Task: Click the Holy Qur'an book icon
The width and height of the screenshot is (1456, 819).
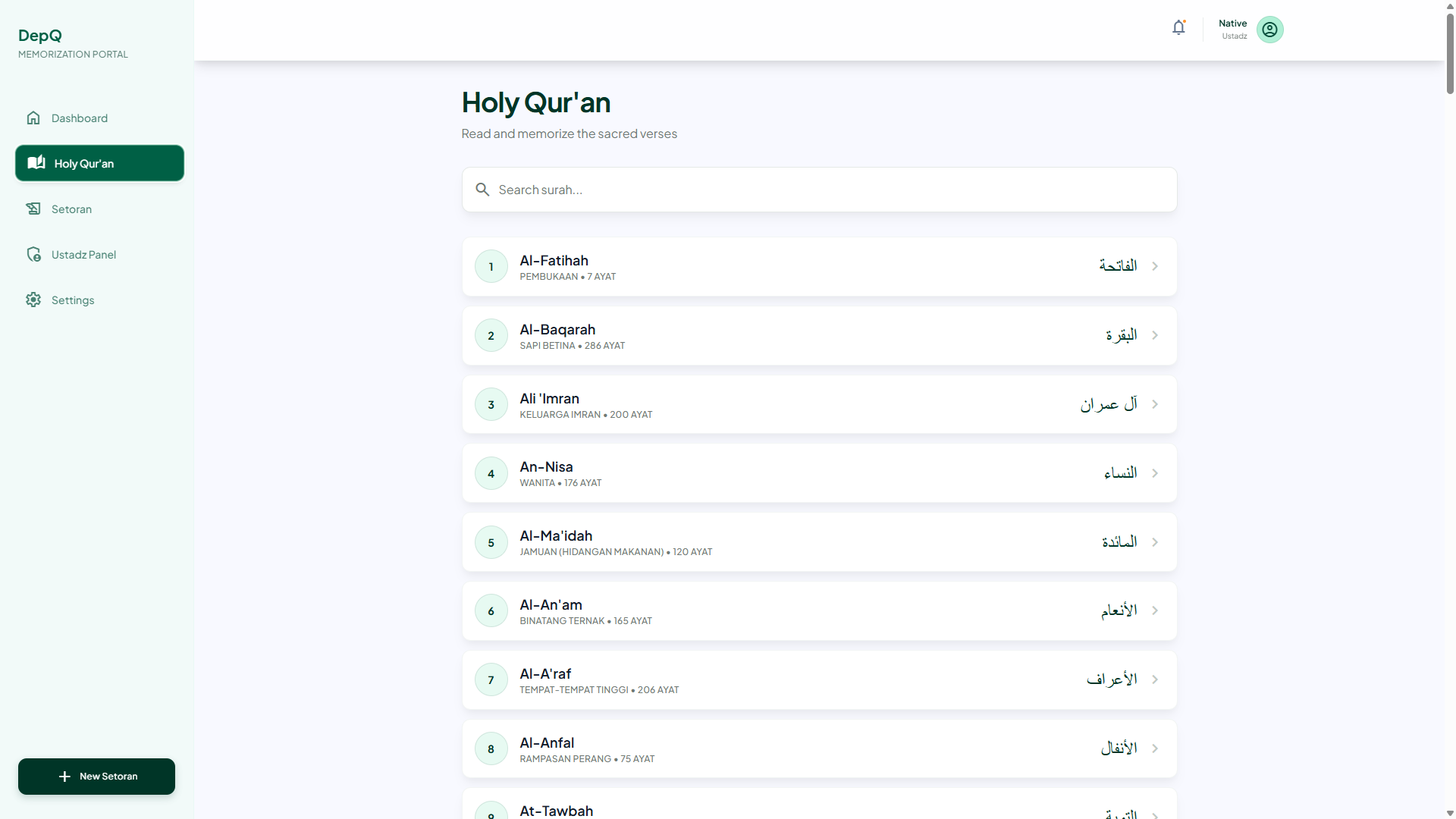Action: [x=36, y=162]
